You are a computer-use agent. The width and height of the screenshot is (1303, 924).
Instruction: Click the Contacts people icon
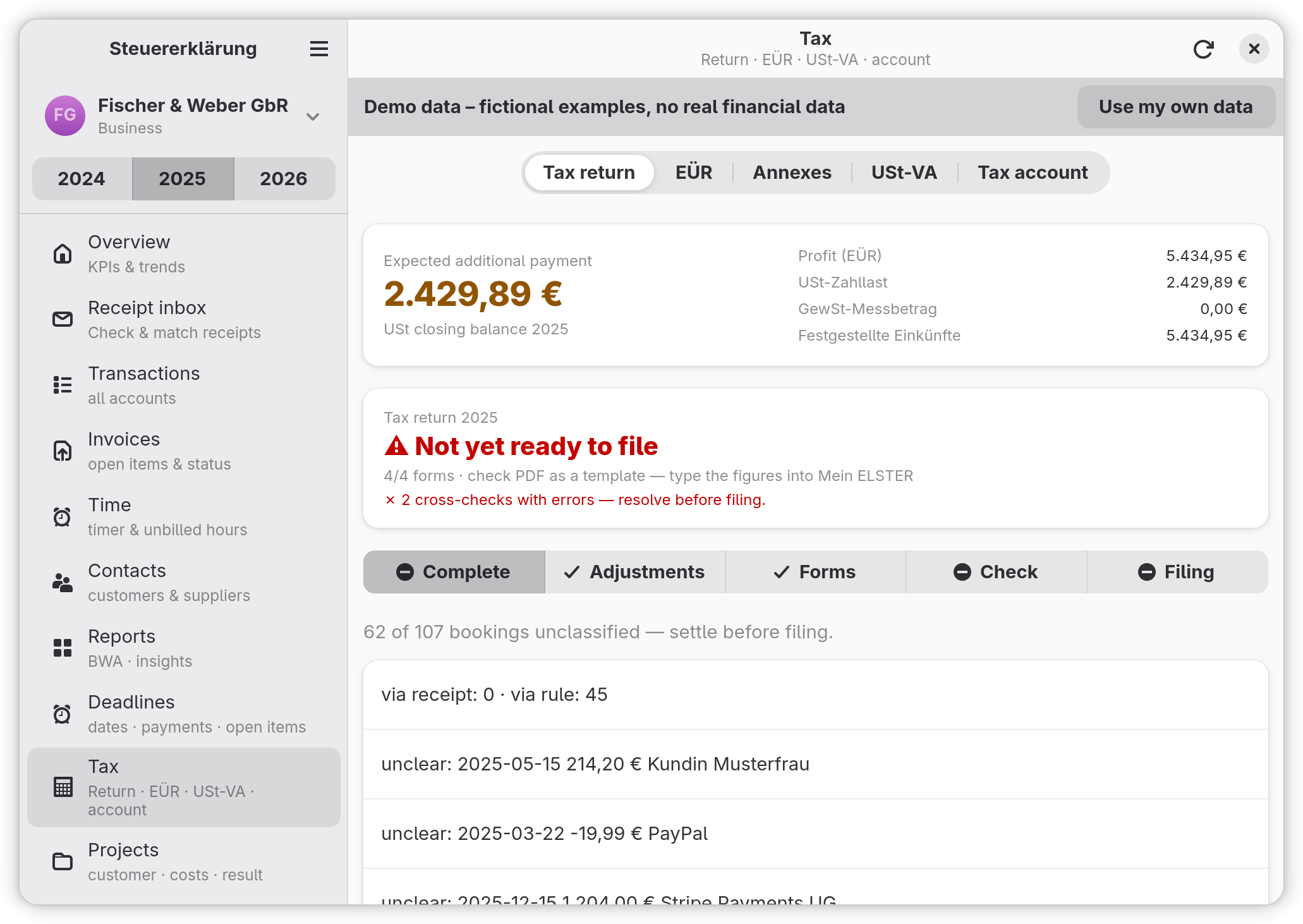[x=62, y=582]
